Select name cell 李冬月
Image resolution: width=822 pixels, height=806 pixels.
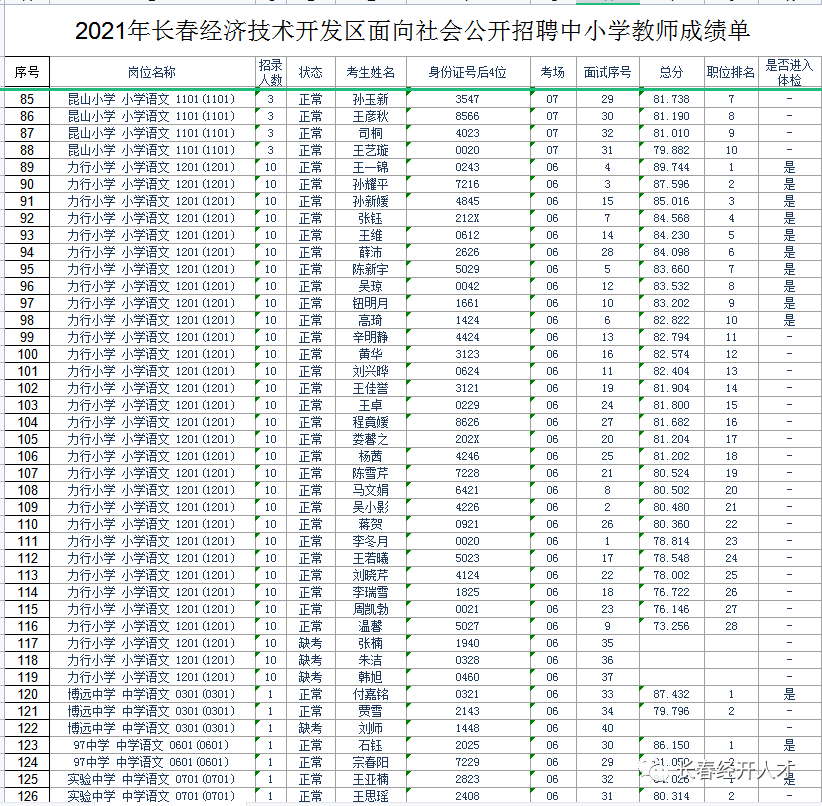(x=371, y=541)
